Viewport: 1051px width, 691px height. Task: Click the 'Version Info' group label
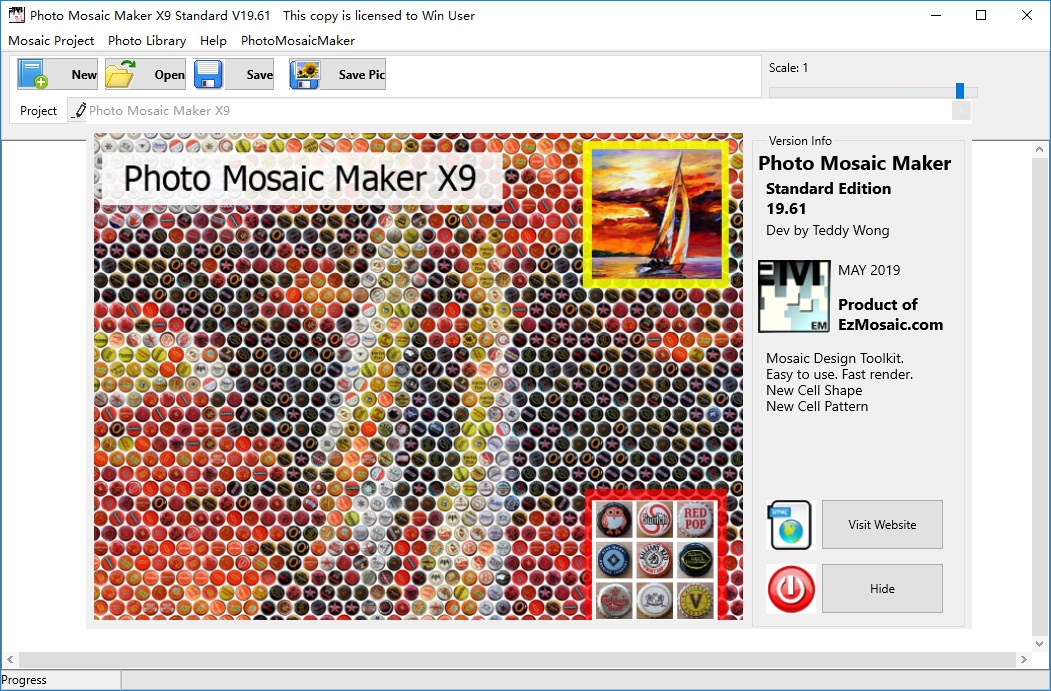click(800, 141)
